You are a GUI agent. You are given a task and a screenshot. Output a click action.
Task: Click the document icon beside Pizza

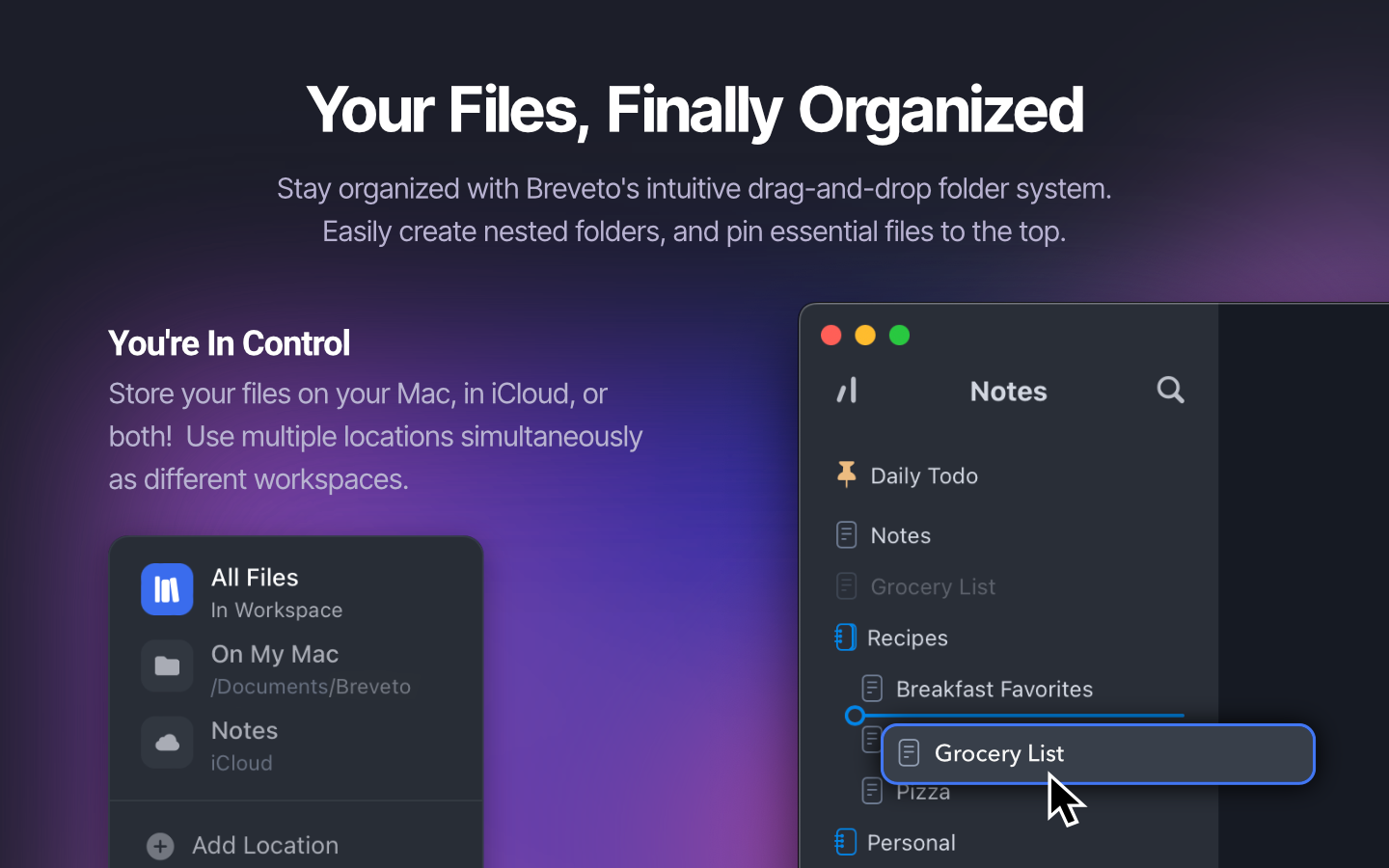click(x=872, y=792)
